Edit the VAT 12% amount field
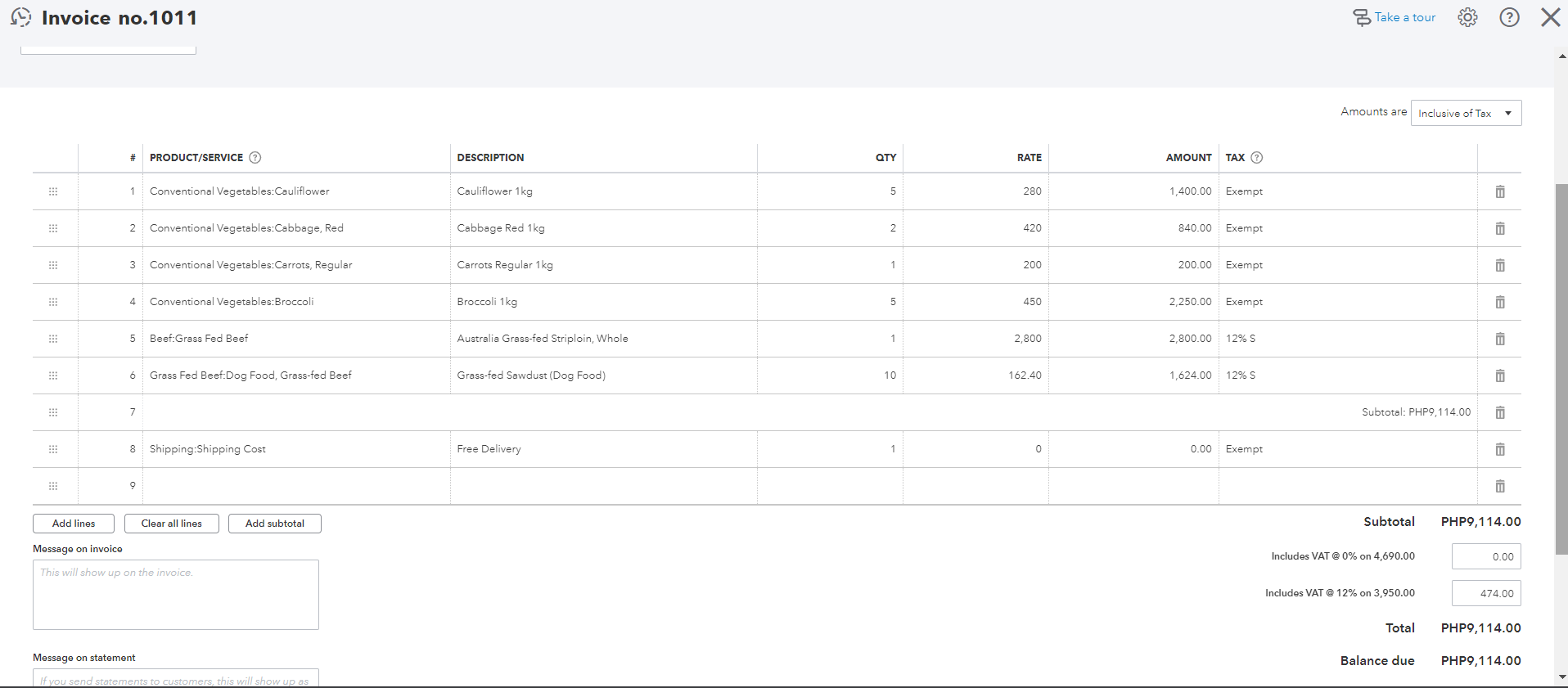This screenshot has width=1568, height=688. click(1485, 594)
